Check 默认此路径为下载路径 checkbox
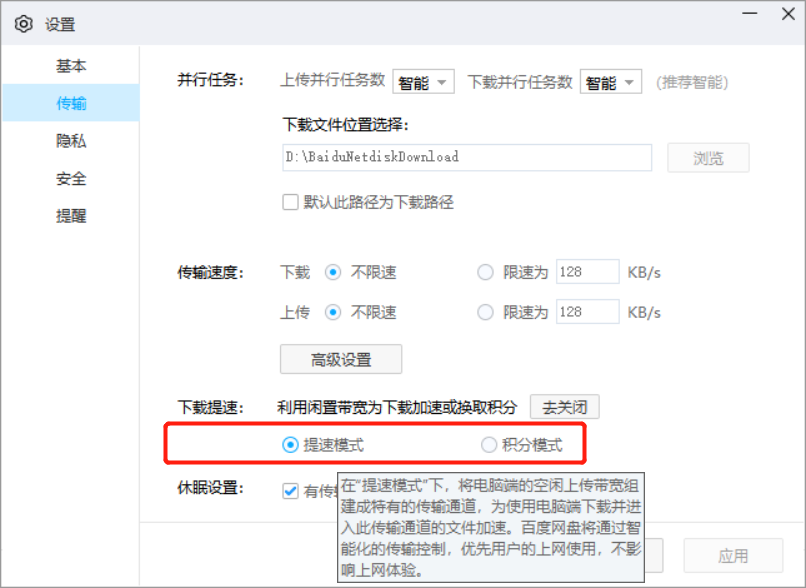 tap(290, 202)
